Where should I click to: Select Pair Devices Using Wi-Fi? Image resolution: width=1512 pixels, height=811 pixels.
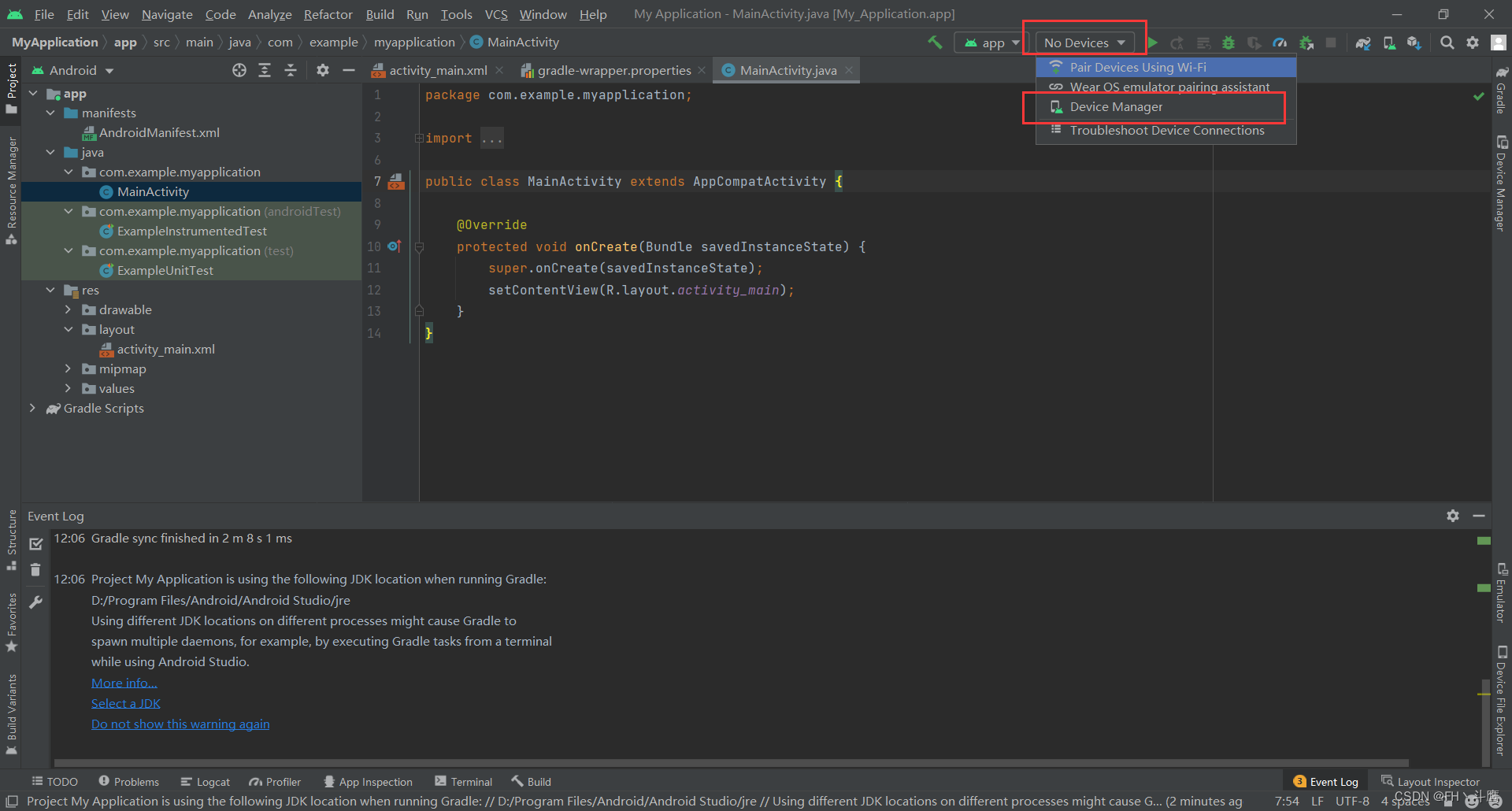click(x=1165, y=68)
